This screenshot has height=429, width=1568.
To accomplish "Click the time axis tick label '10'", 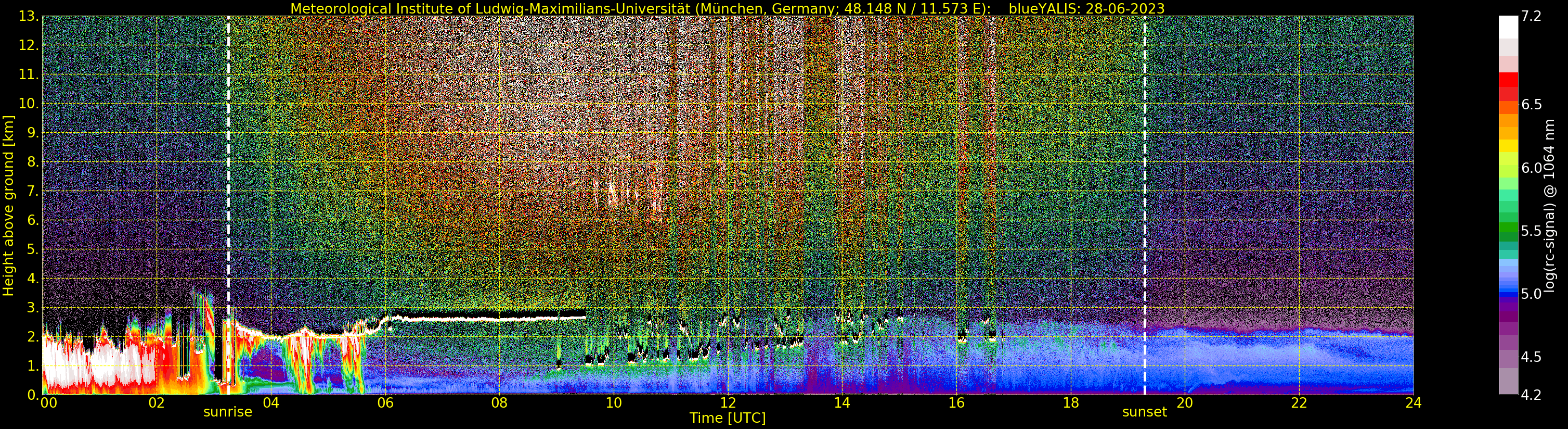I will 614,403.
